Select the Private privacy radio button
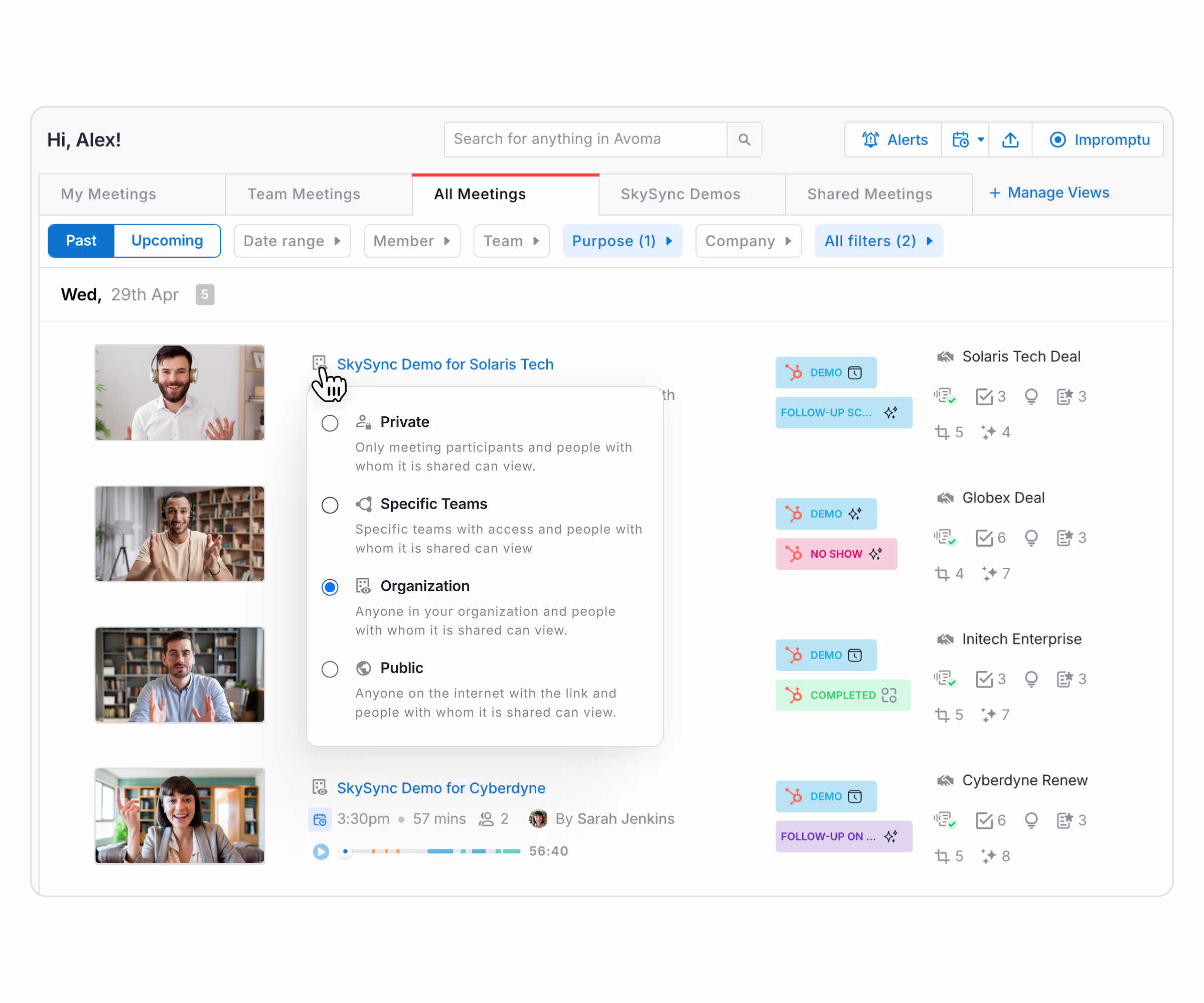Viewport: 1204px width, 1003px height. (330, 423)
